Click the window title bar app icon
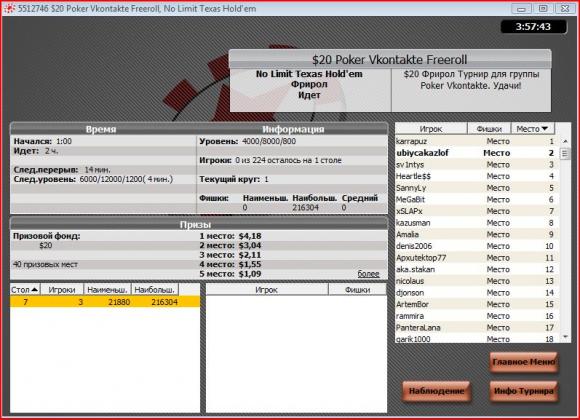580x420 pixels. coord(9,8)
